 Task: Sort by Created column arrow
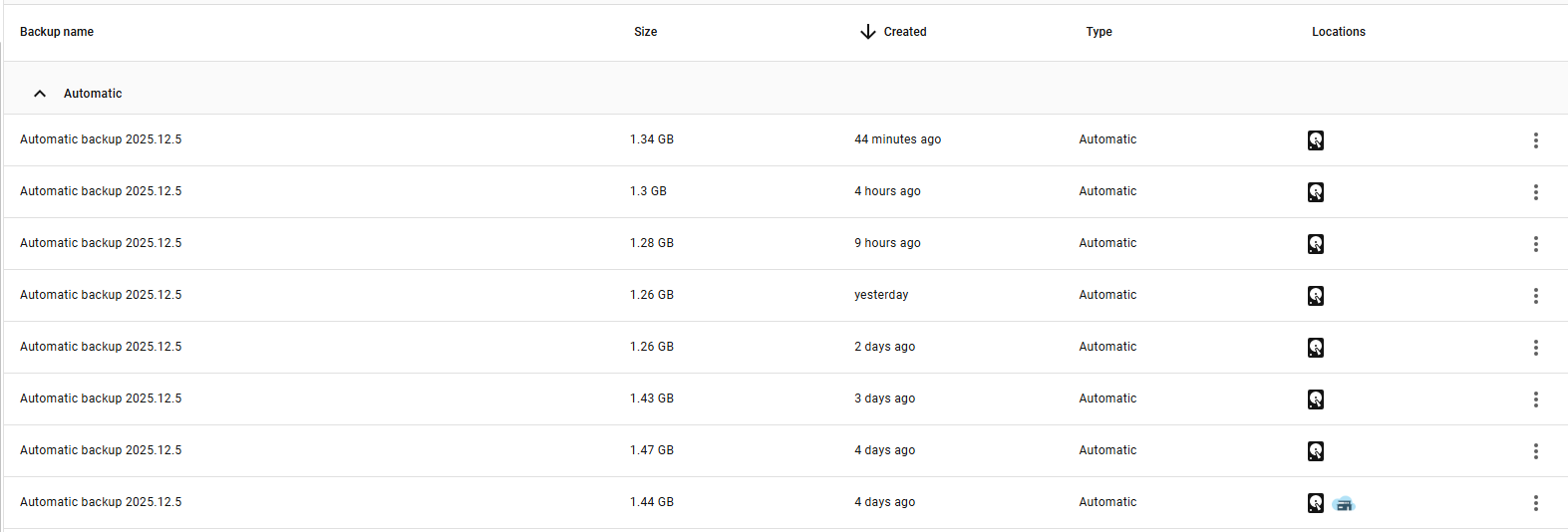pos(868,32)
